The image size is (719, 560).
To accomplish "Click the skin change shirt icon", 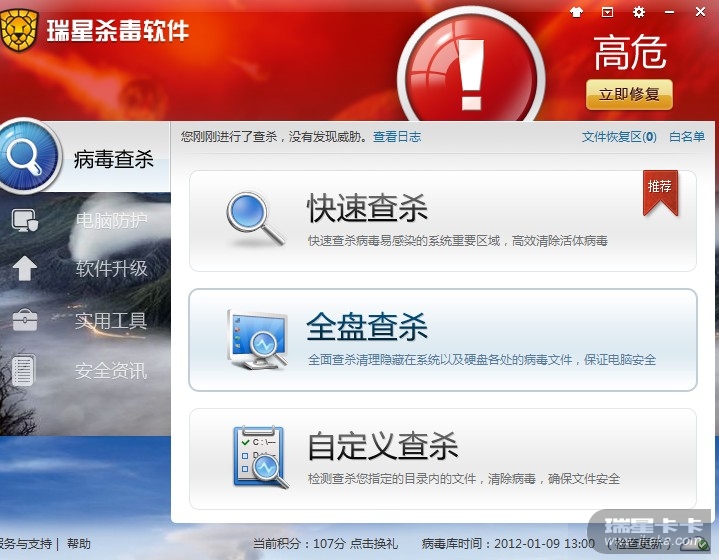I will [576, 12].
